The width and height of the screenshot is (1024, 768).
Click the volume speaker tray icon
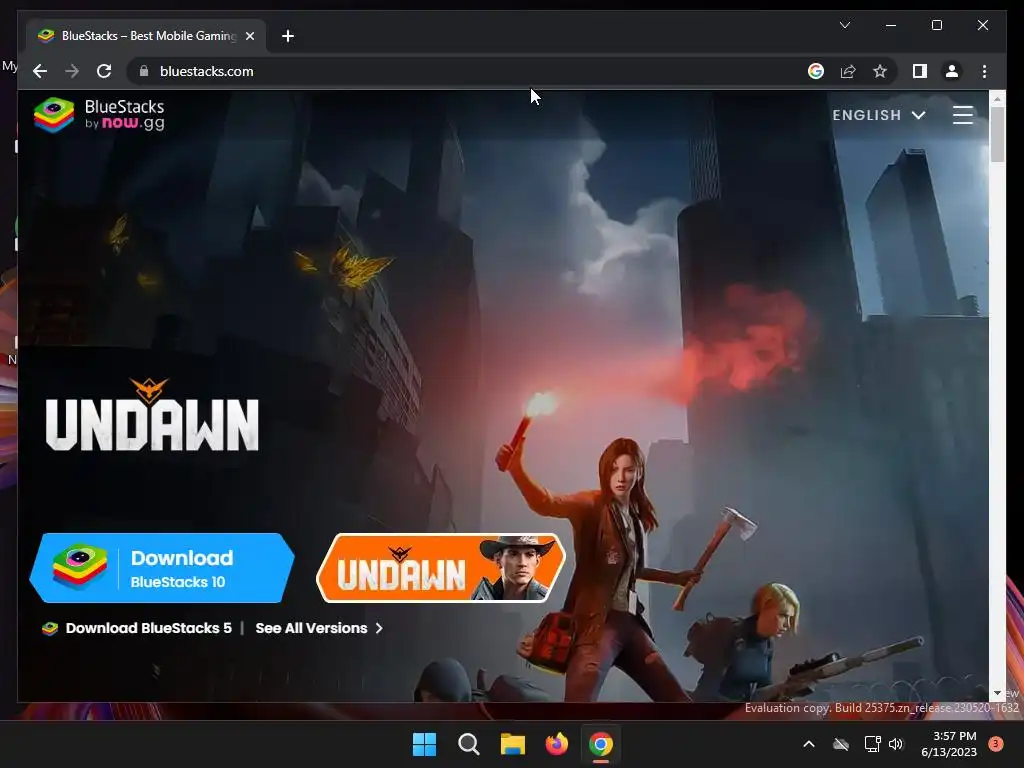896,744
